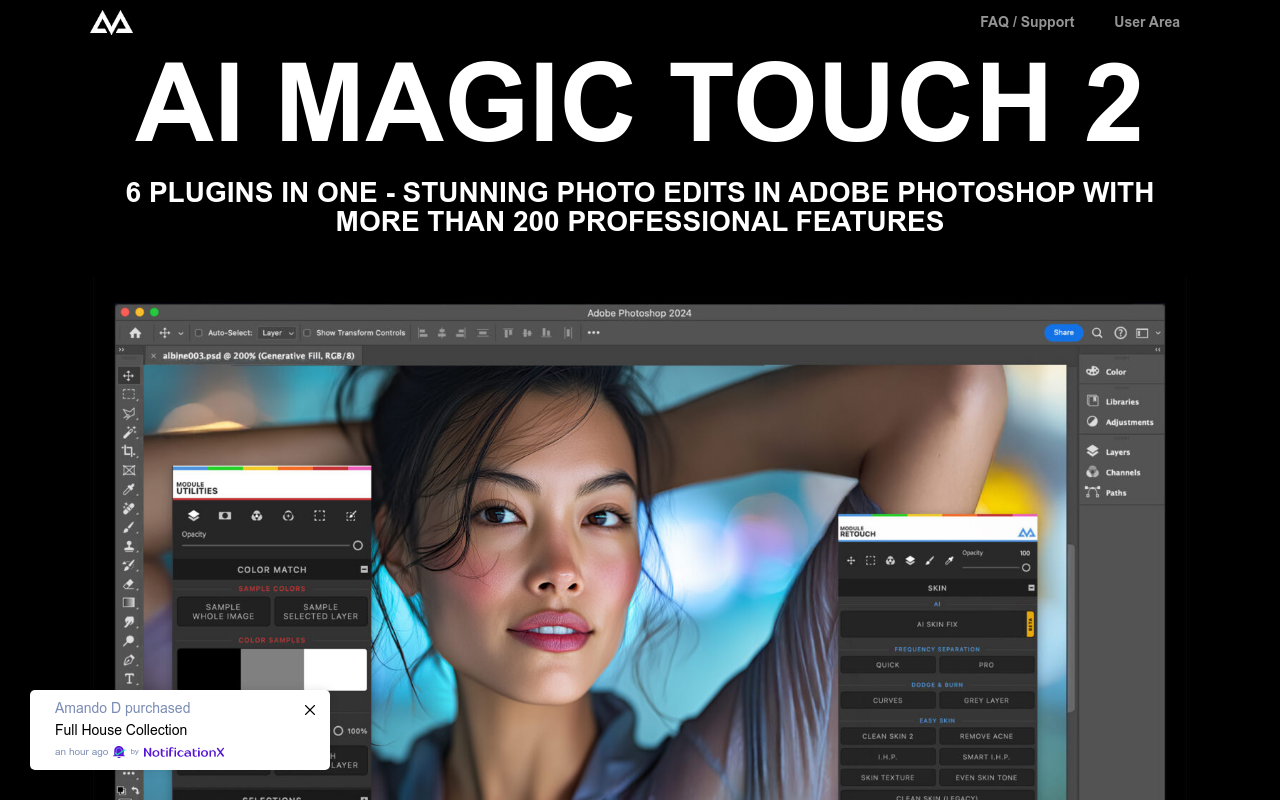
Task: Click the blue Share button
Action: (1064, 333)
